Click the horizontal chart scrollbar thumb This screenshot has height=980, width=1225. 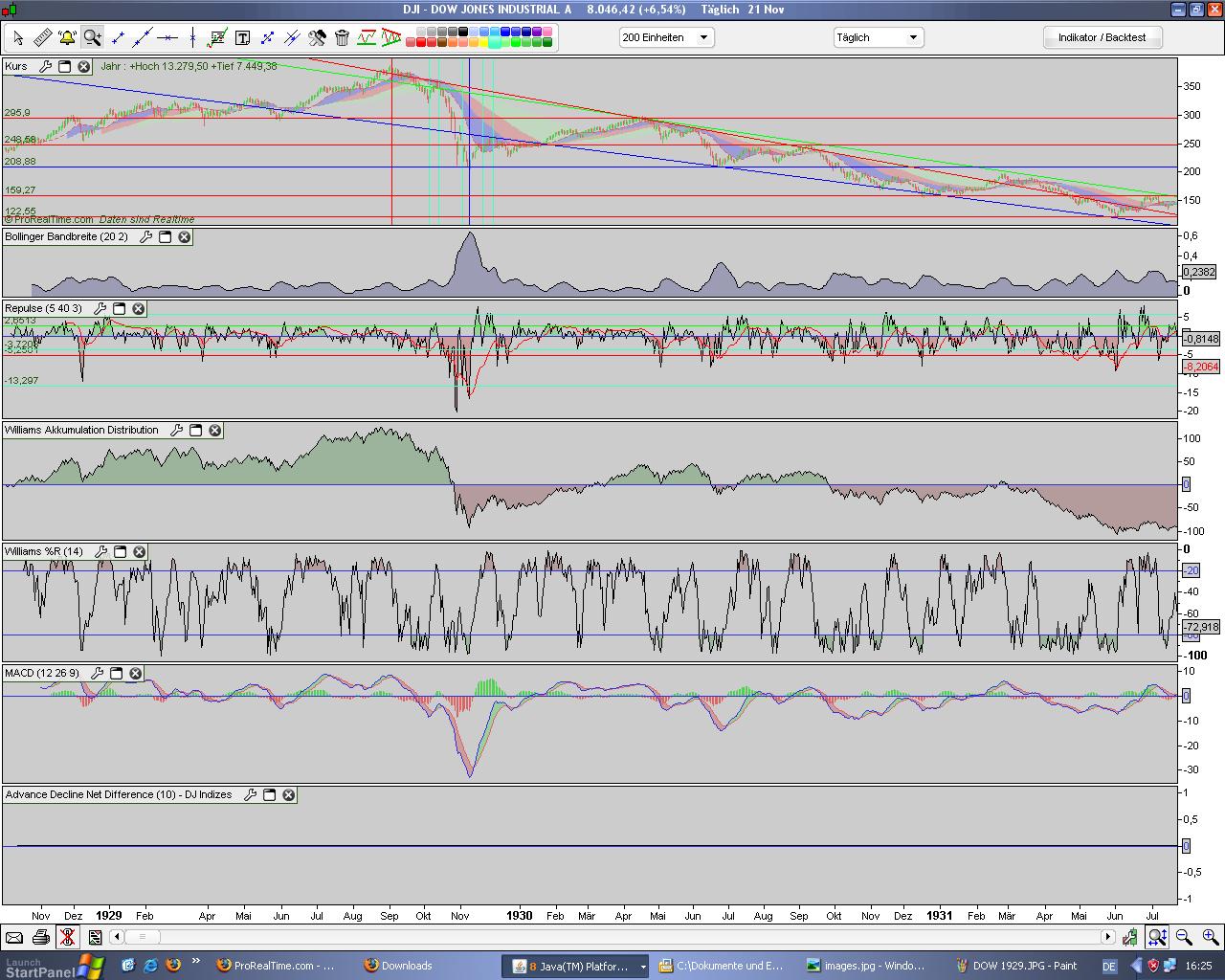[143, 937]
